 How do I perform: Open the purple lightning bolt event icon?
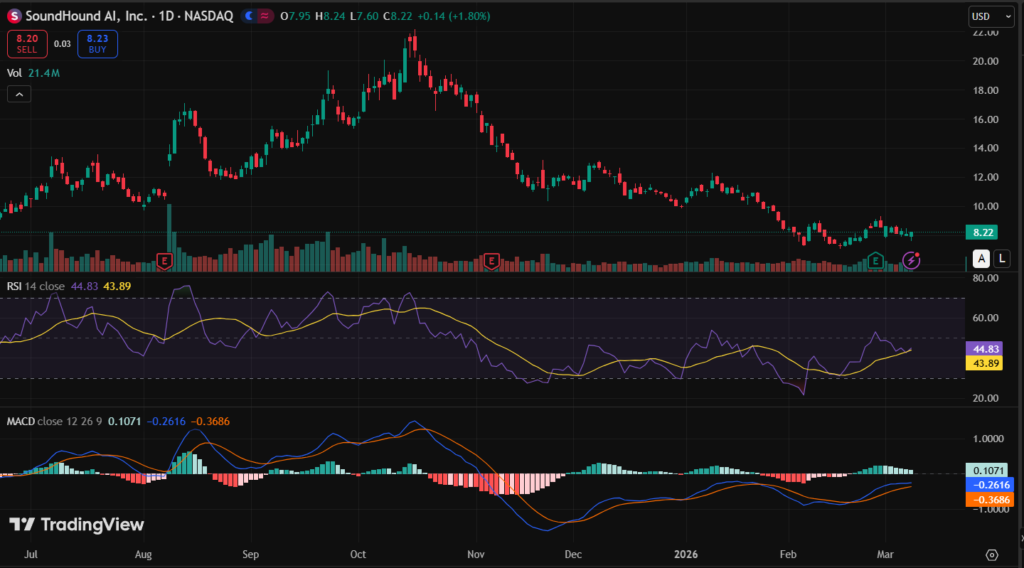911,260
